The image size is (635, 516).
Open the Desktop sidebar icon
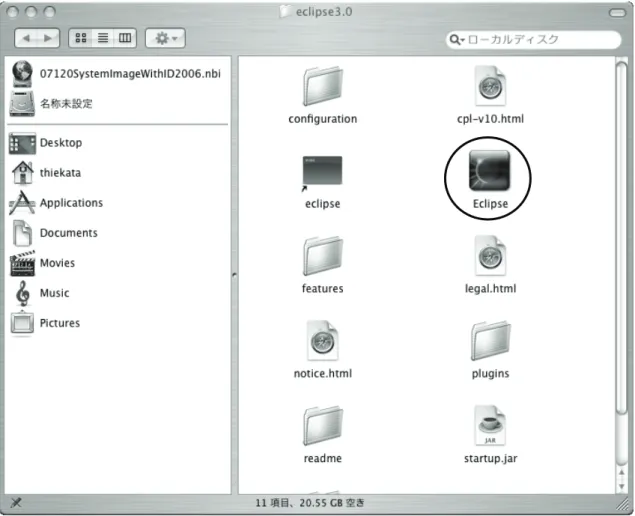pos(22,143)
